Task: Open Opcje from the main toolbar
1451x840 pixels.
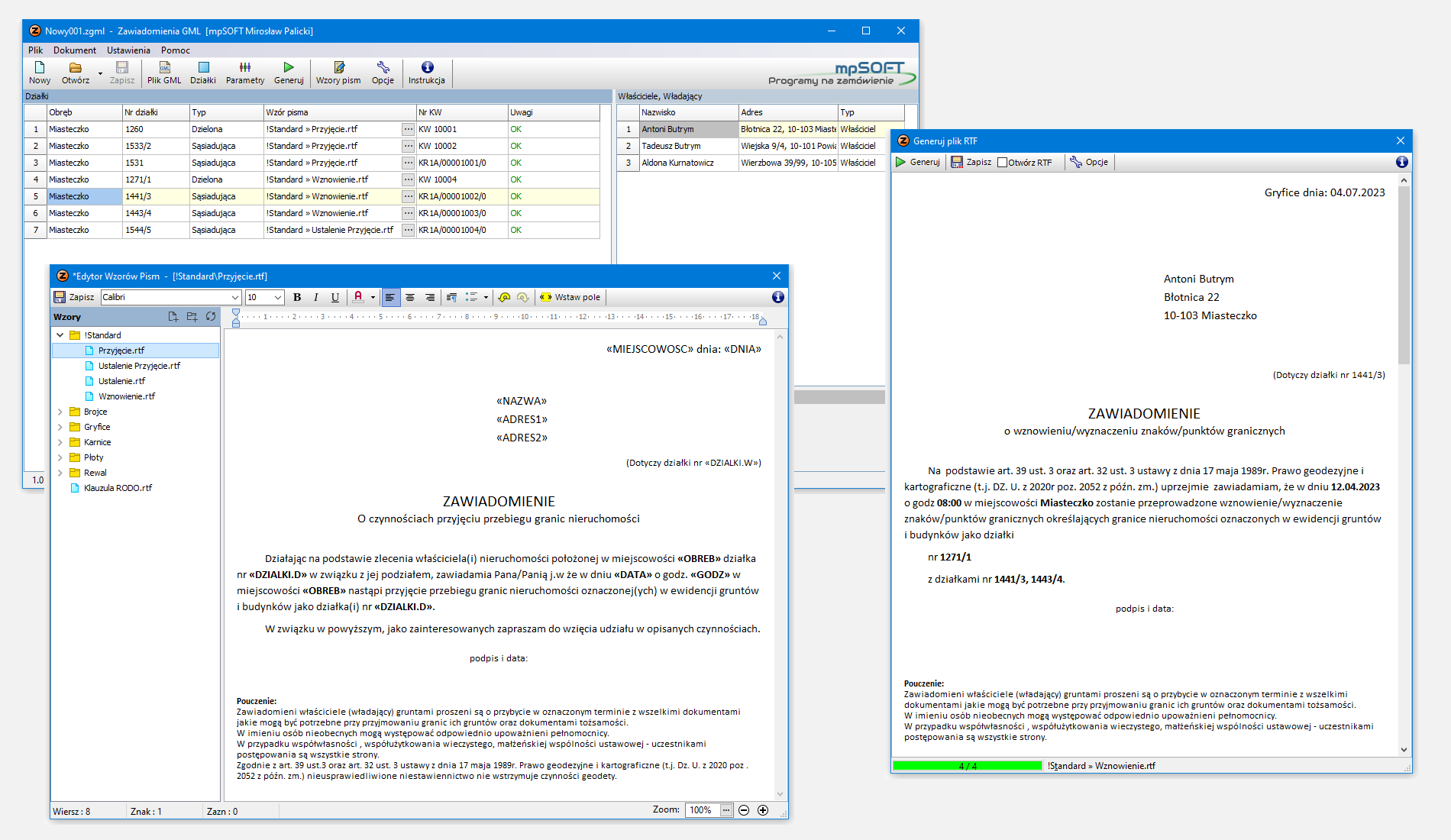Action: coord(383,73)
